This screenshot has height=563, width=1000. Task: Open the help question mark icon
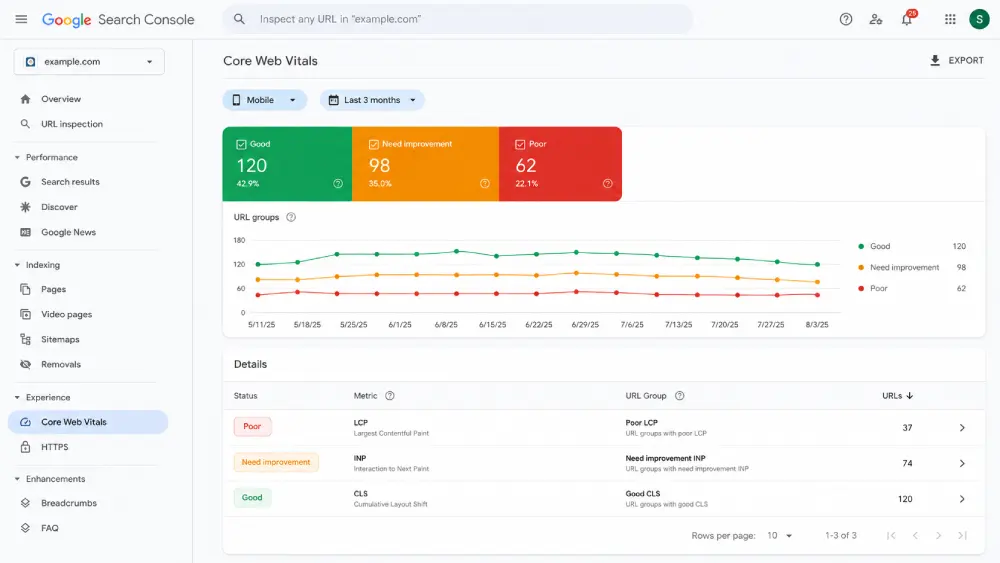tap(846, 19)
